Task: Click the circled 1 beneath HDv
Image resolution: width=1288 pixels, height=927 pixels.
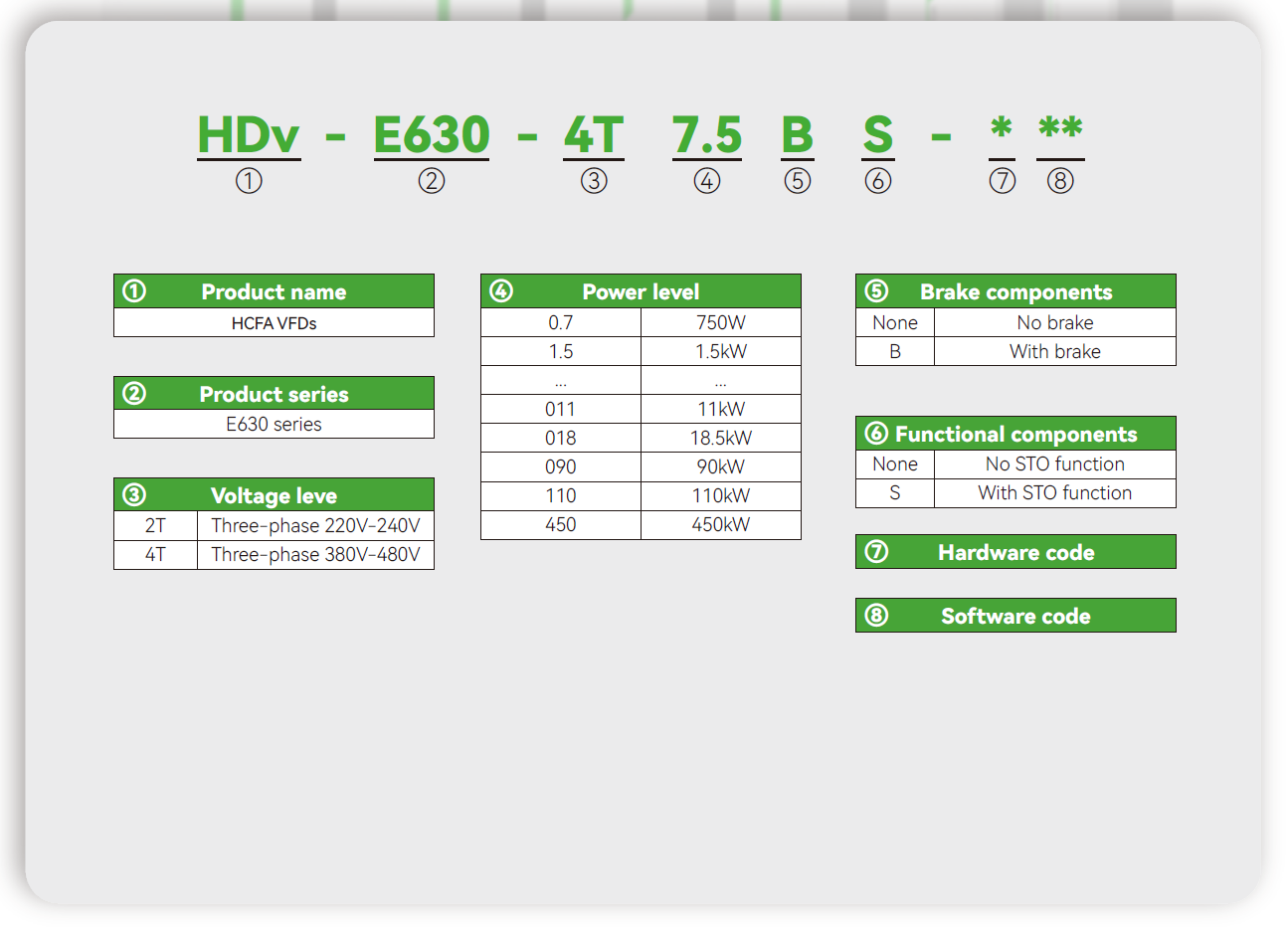Action: pyautogui.click(x=249, y=181)
